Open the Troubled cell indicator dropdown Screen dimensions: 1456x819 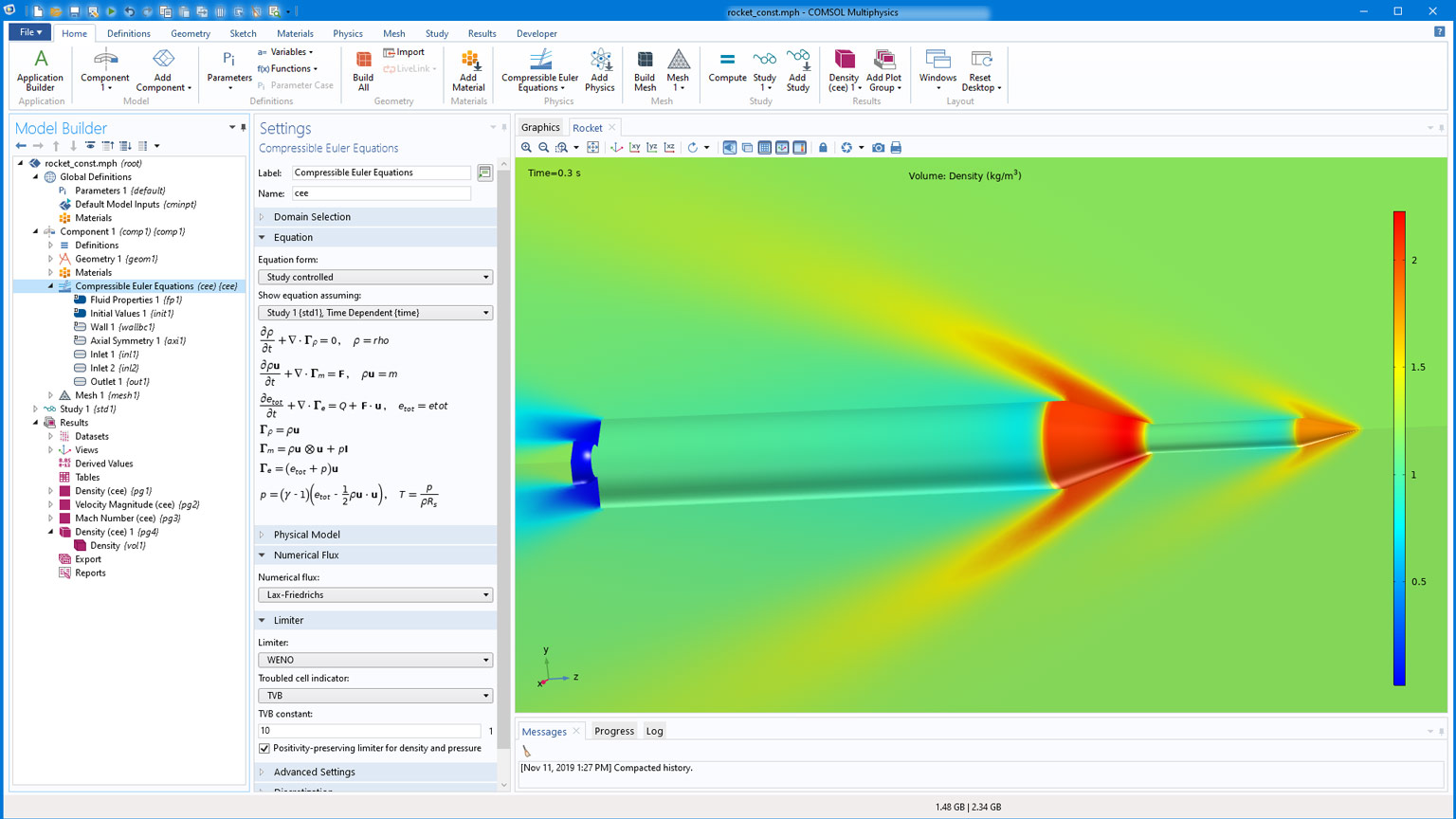[x=375, y=696]
